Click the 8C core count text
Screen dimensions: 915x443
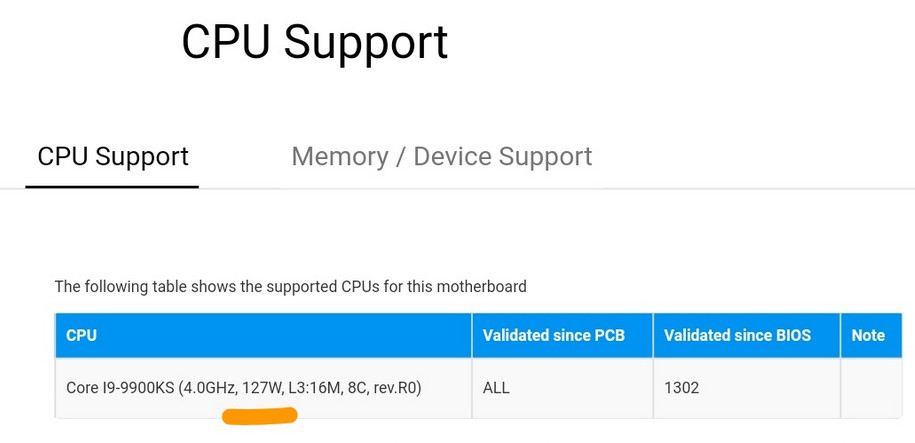(357, 387)
